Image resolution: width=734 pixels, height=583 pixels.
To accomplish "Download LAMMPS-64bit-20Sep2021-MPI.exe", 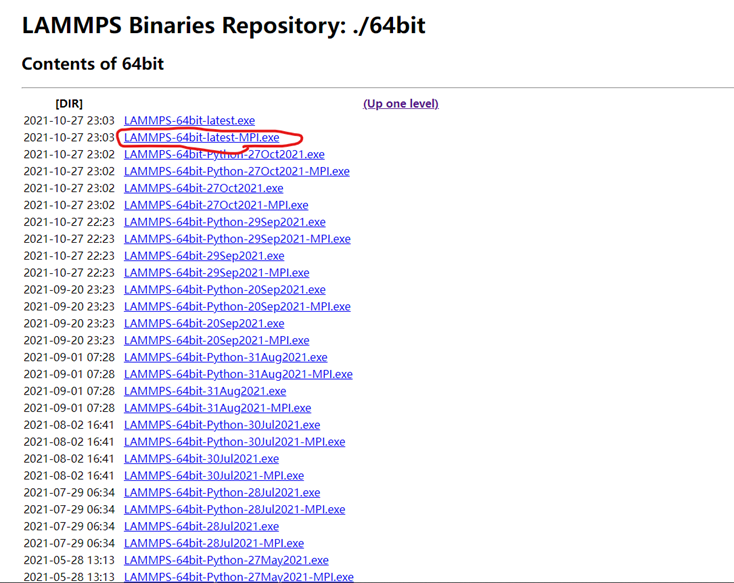I will point(217,340).
